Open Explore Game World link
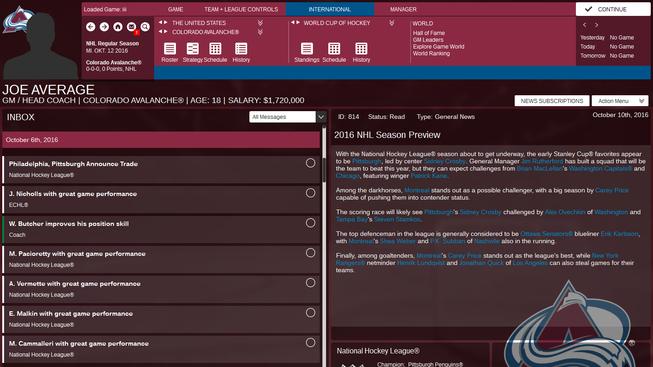 point(438,47)
